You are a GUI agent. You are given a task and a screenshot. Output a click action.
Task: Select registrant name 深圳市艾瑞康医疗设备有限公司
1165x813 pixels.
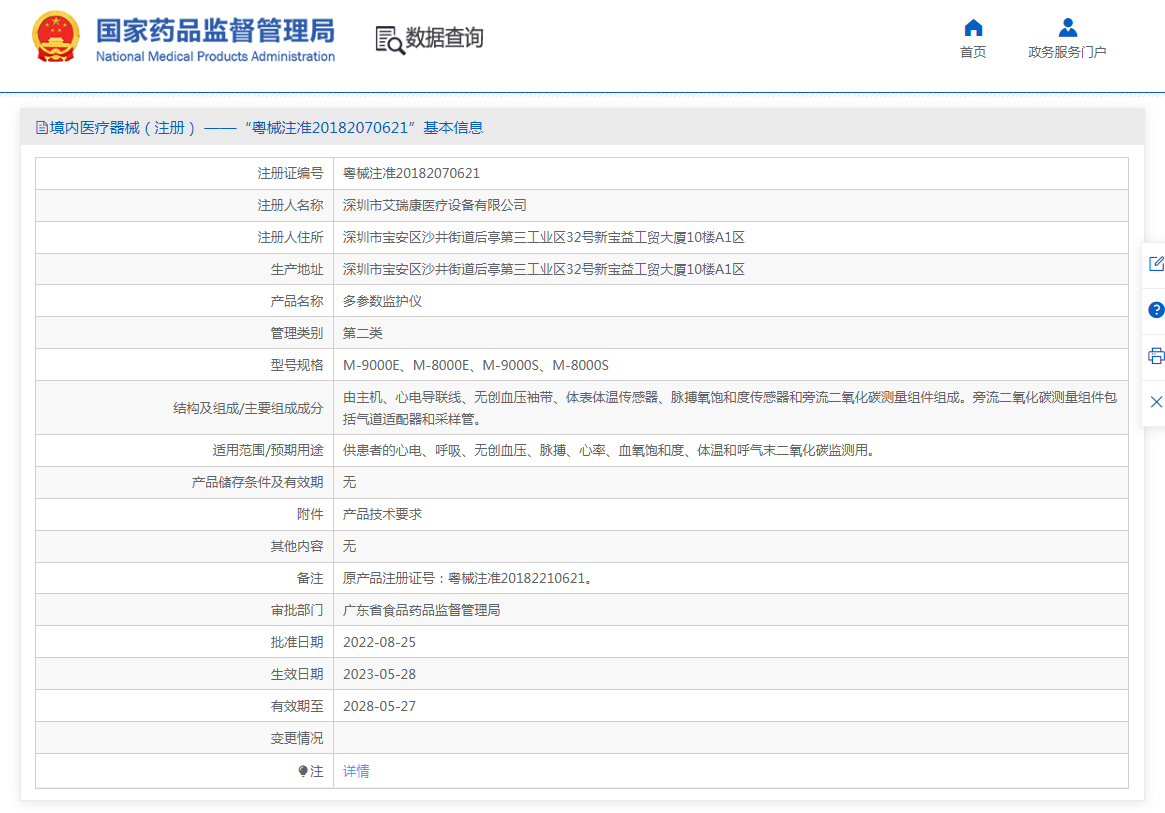pos(435,205)
